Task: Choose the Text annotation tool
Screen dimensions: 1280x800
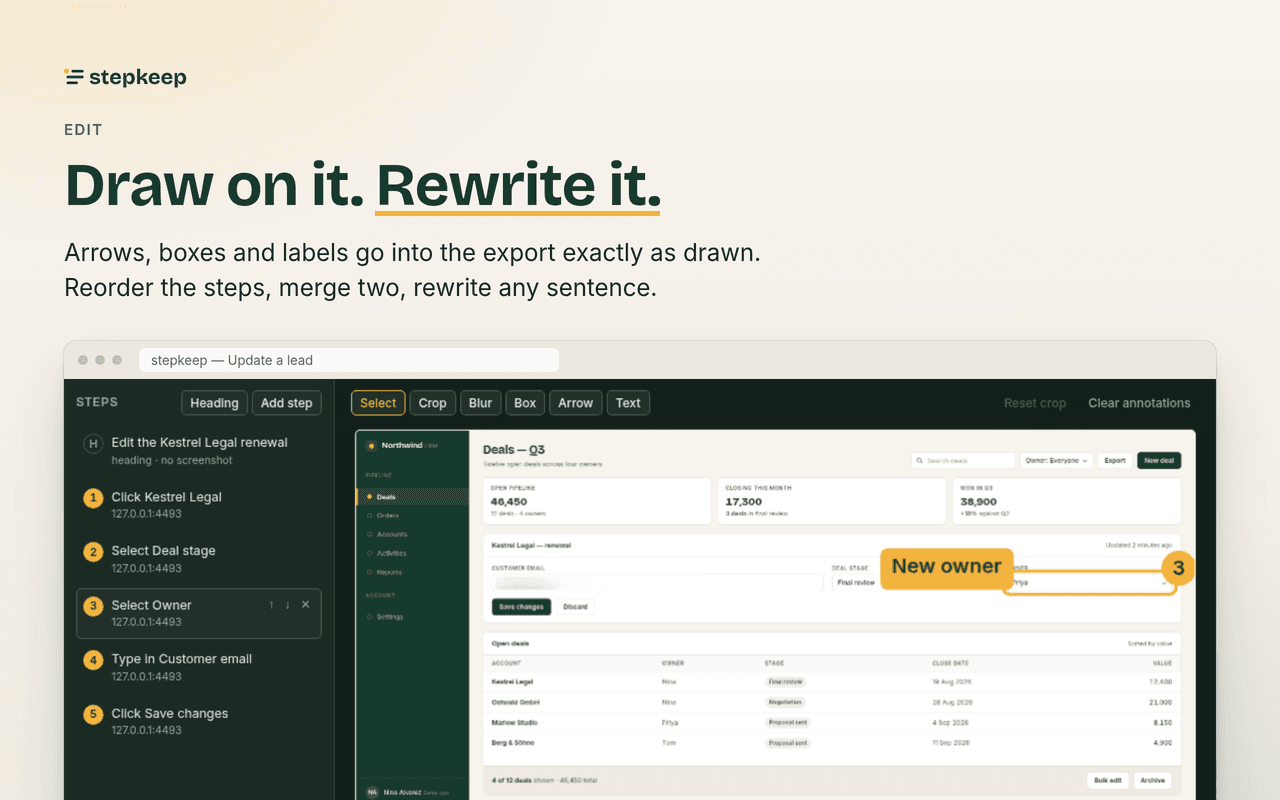Action: click(x=628, y=403)
